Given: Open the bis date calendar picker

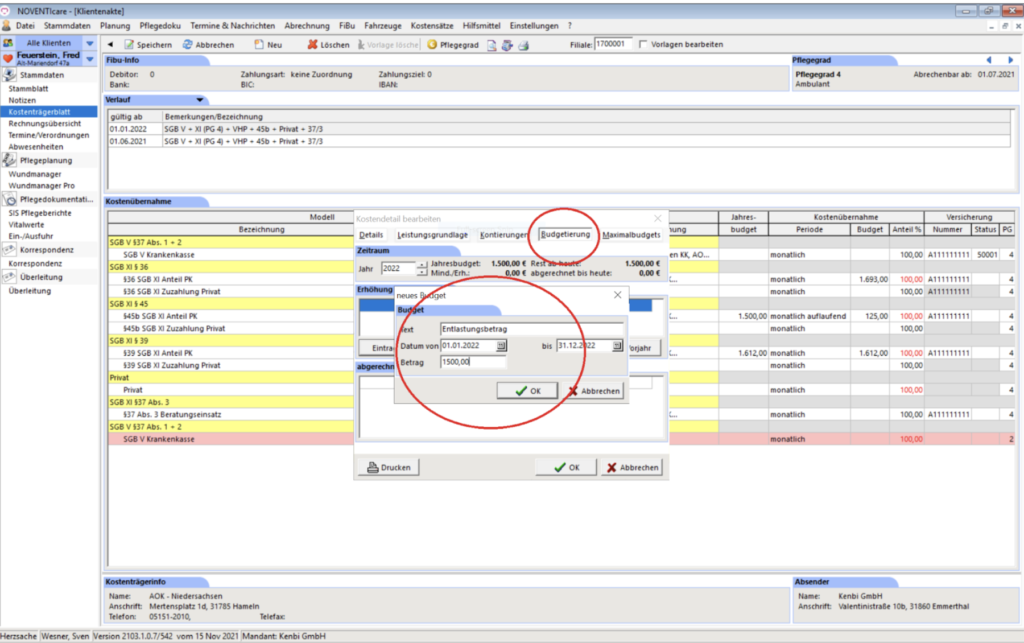Looking at the screenshot, I should click(617, 345).
